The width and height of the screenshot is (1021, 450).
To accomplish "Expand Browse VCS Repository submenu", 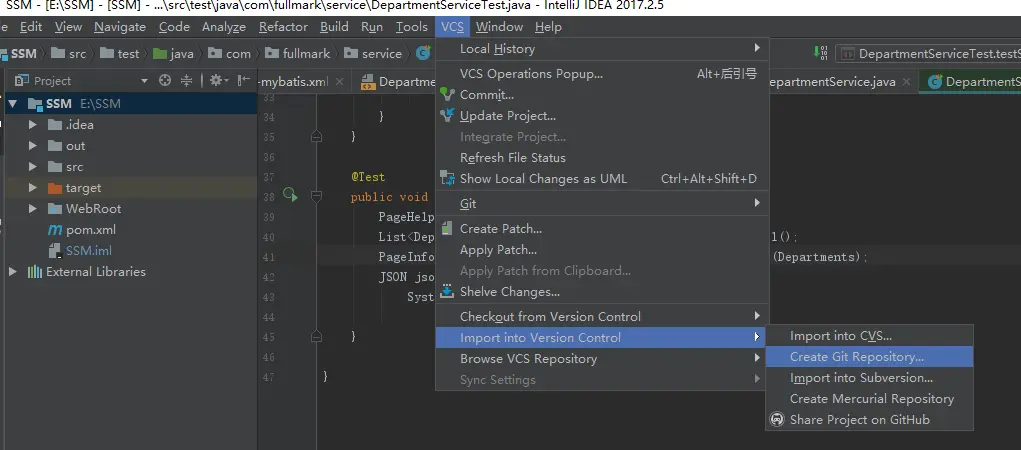I will tap(602, 358).
